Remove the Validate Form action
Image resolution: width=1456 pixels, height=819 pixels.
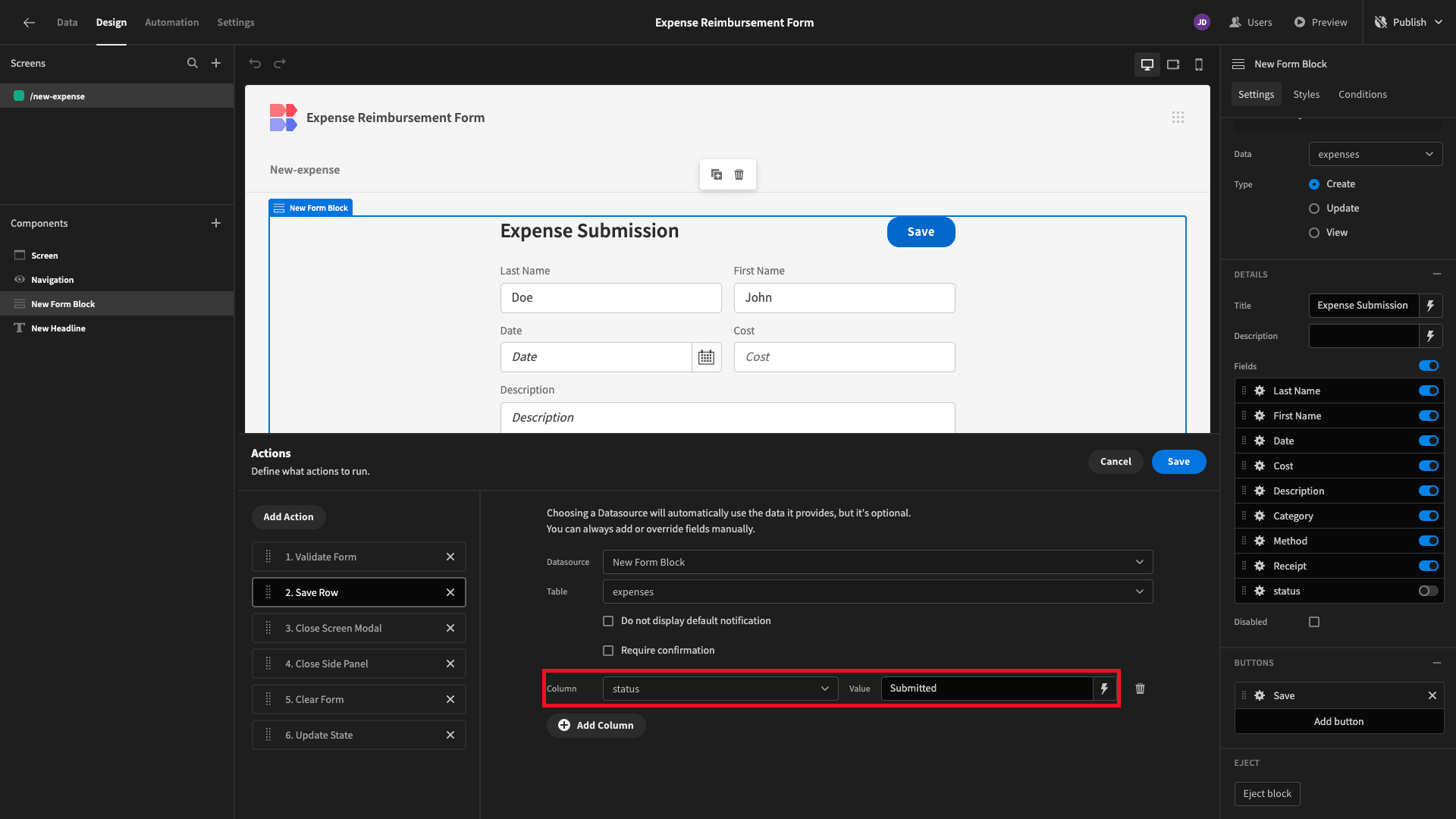pyautogui.click(x=450, y=557)
